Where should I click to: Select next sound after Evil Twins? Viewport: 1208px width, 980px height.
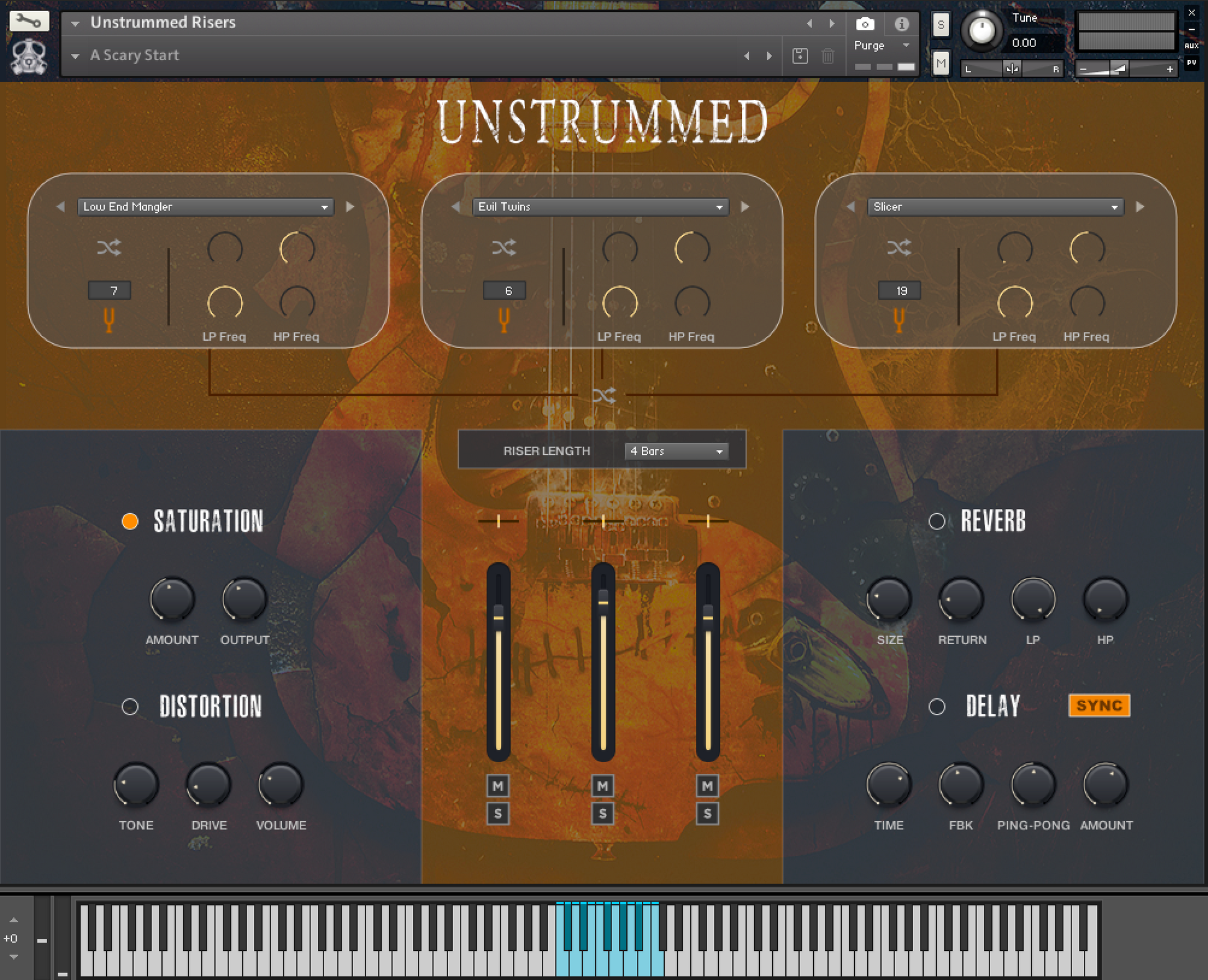coord(745,207)
